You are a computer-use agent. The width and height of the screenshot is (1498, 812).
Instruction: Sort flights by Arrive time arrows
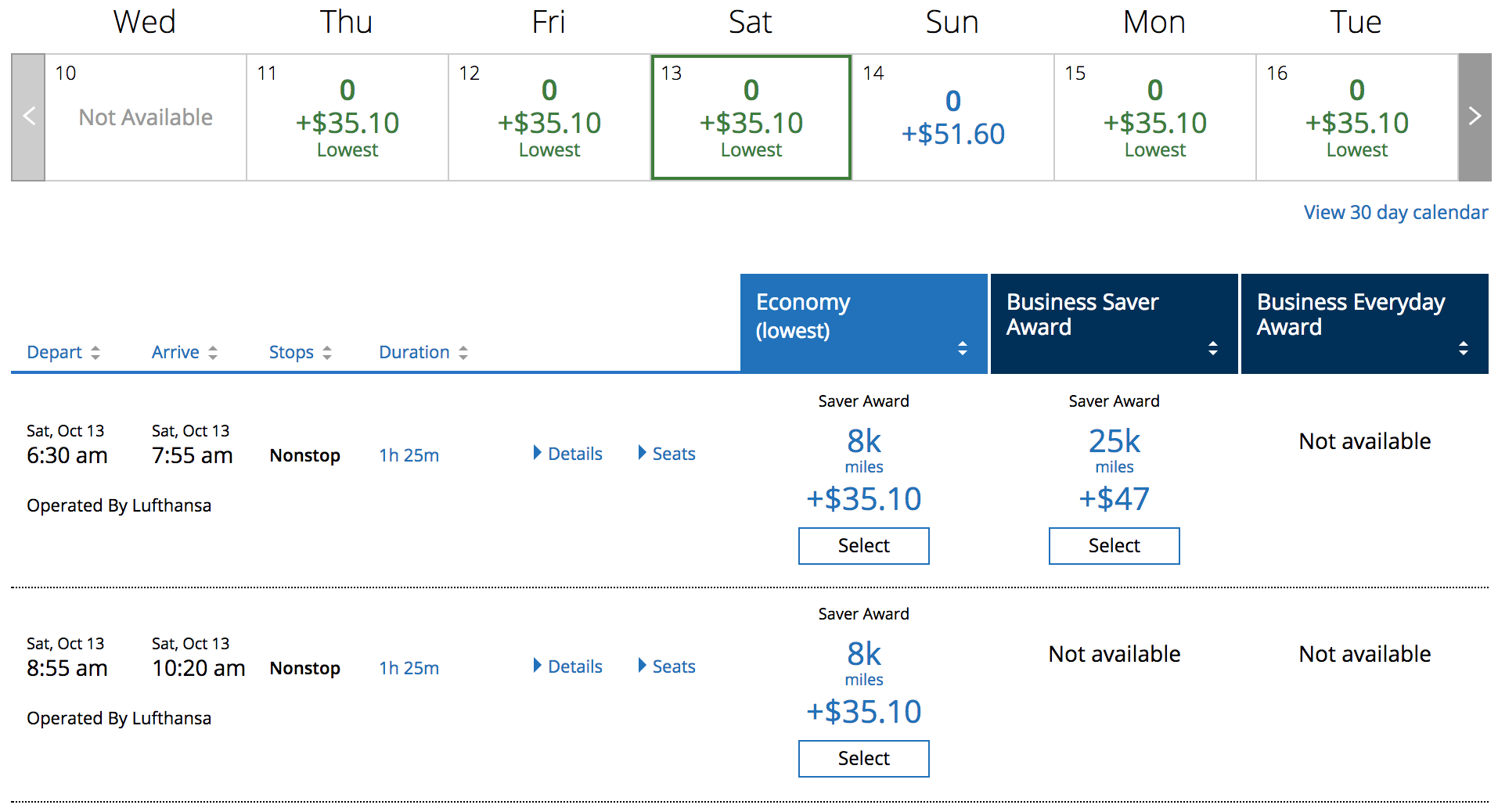212,353
